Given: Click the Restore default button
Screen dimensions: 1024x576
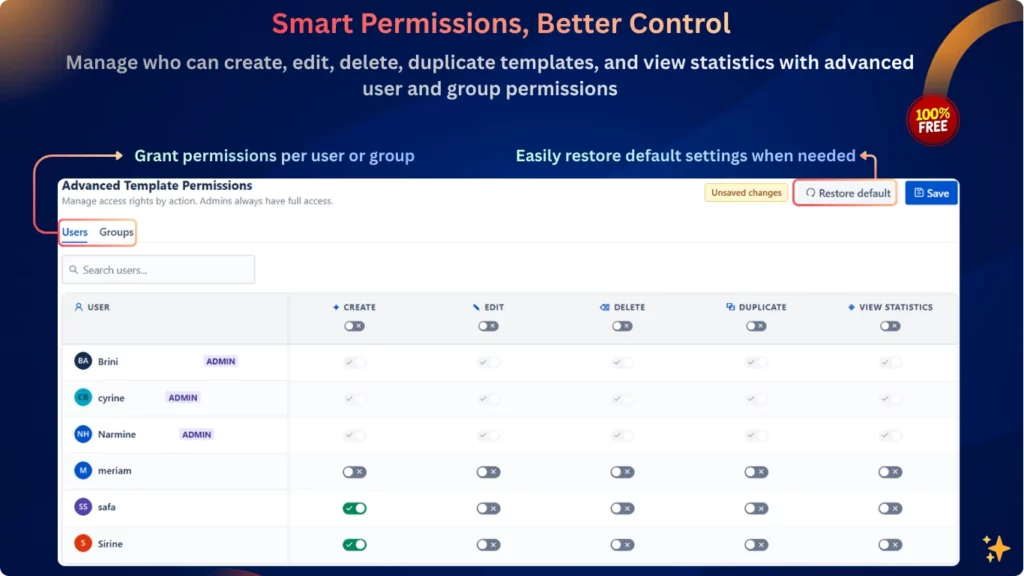Looking at the screenshot, I should [846, 193].
